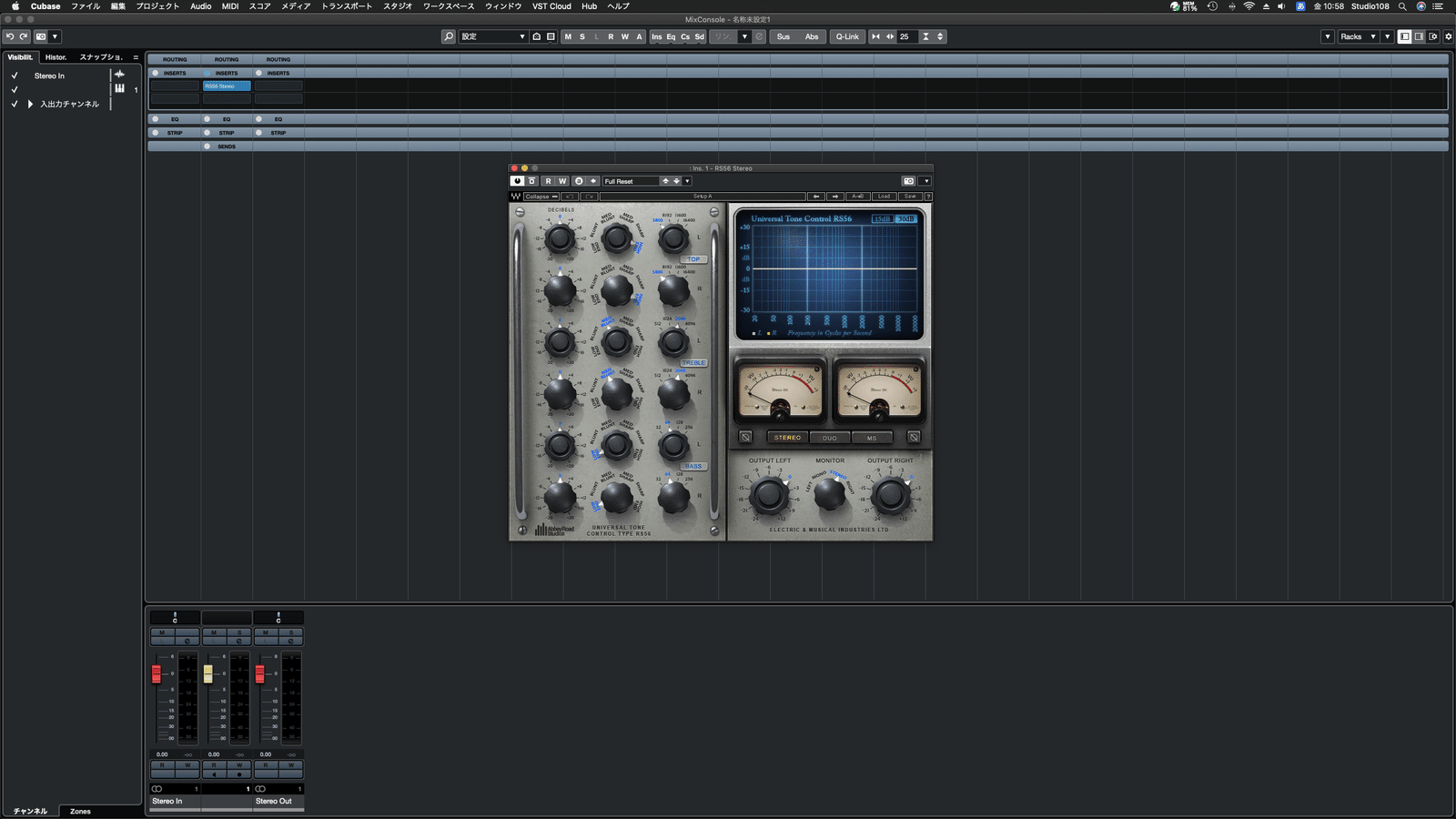The width and height of the screenshot is (1456, 819).
Task: Open preset management dropdown arrow in plugin header
Action: click(687, 181)
